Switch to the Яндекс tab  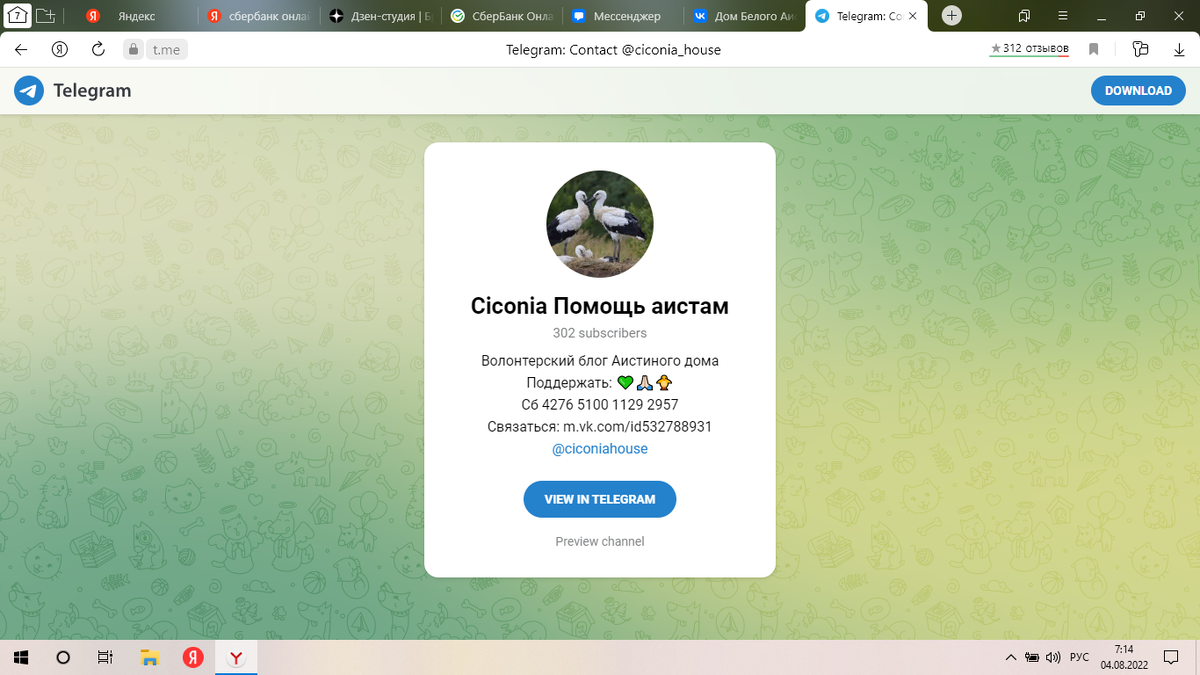click(x=137, y=16)
